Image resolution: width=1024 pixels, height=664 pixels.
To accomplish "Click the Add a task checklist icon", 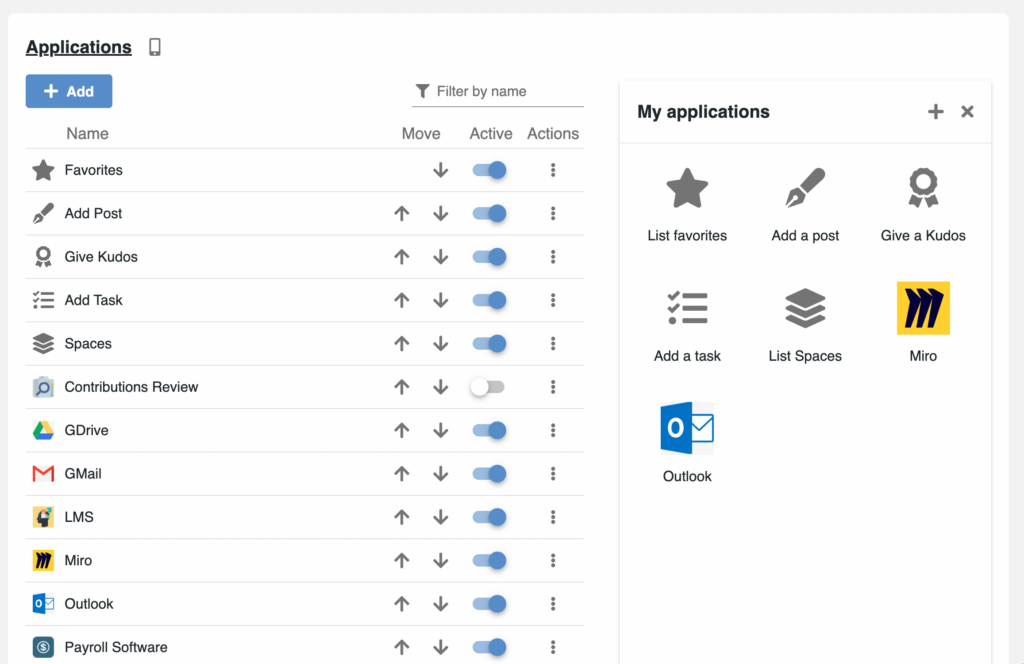I will tap(687, 309).
